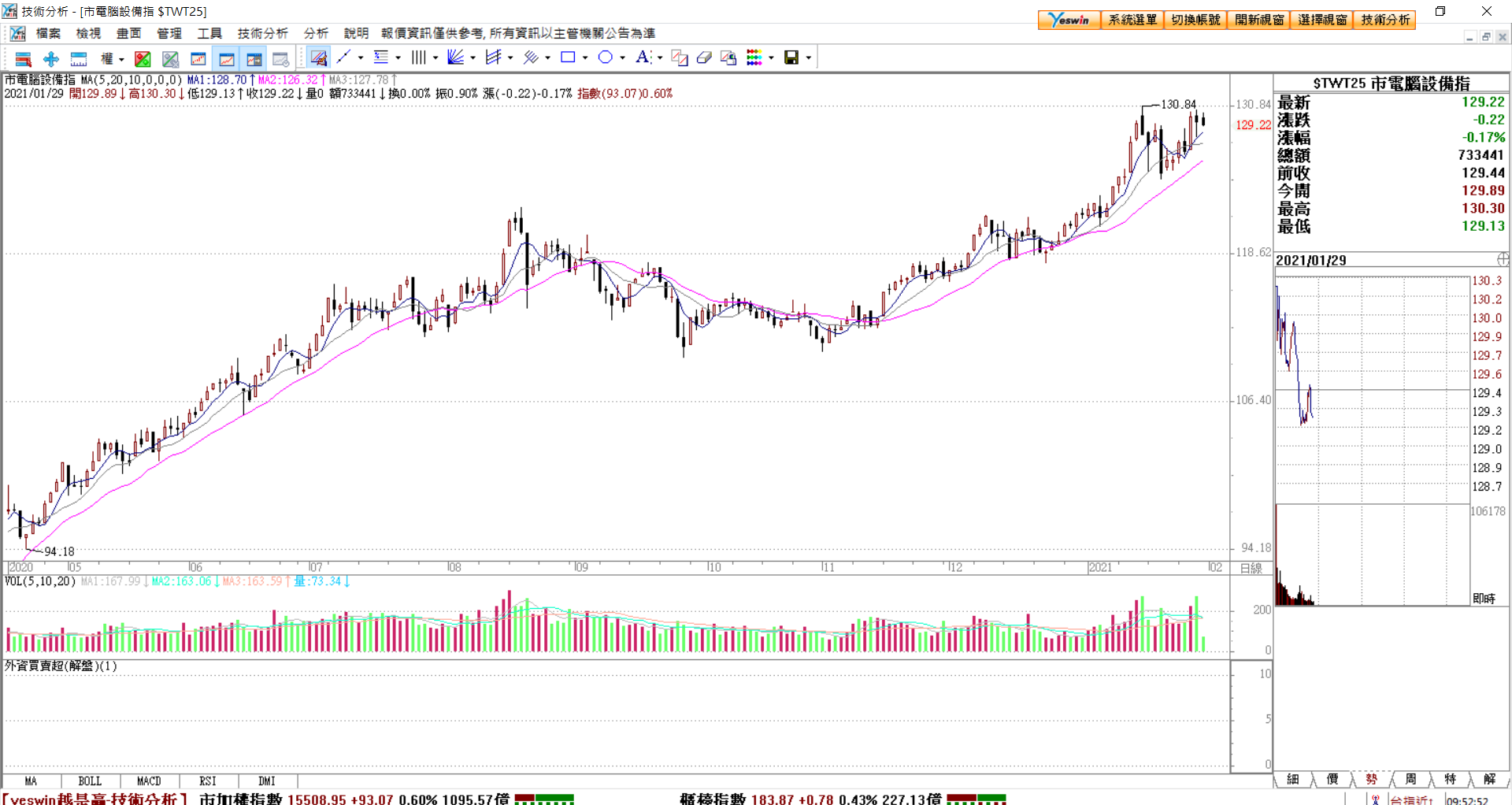Click the 系統選單 button
This screenshot has height=805, width=1512.
1132,20
